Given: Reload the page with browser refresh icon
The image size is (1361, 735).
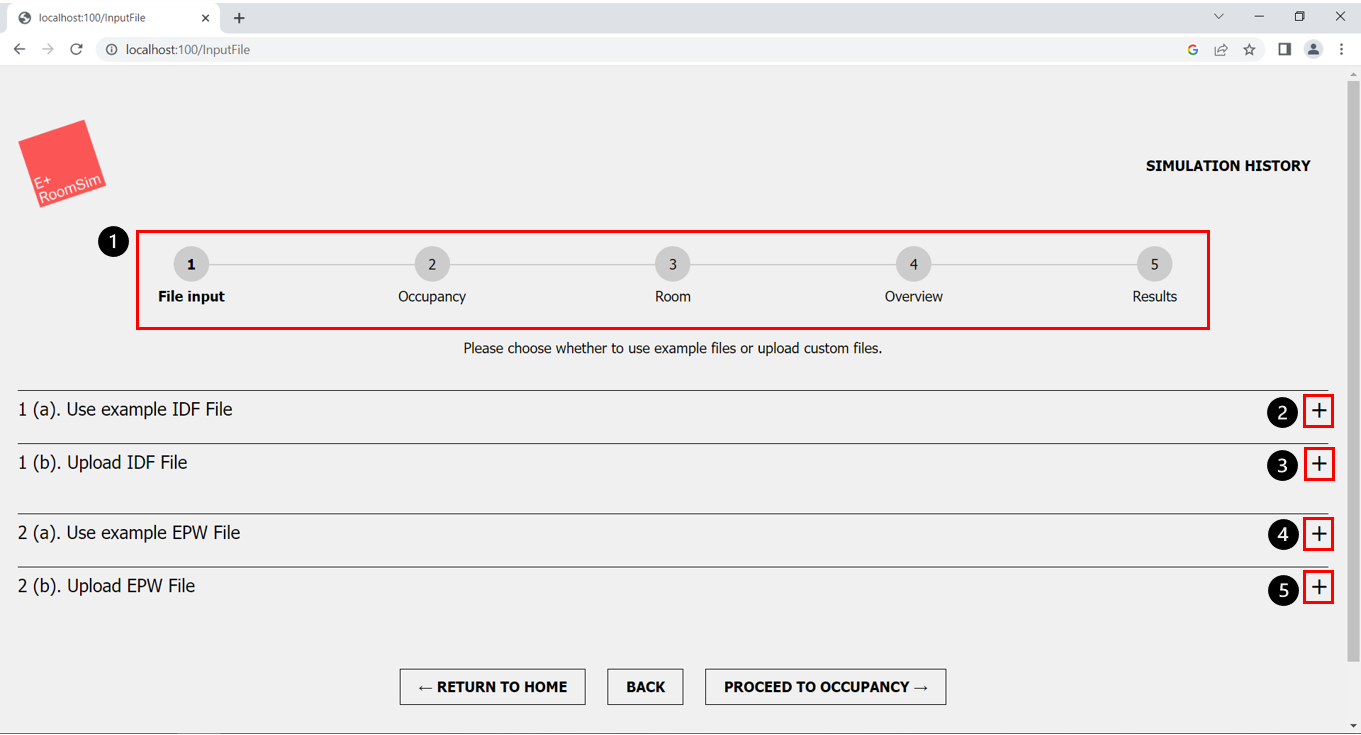Looking at the screenshot, I should 76,49.
